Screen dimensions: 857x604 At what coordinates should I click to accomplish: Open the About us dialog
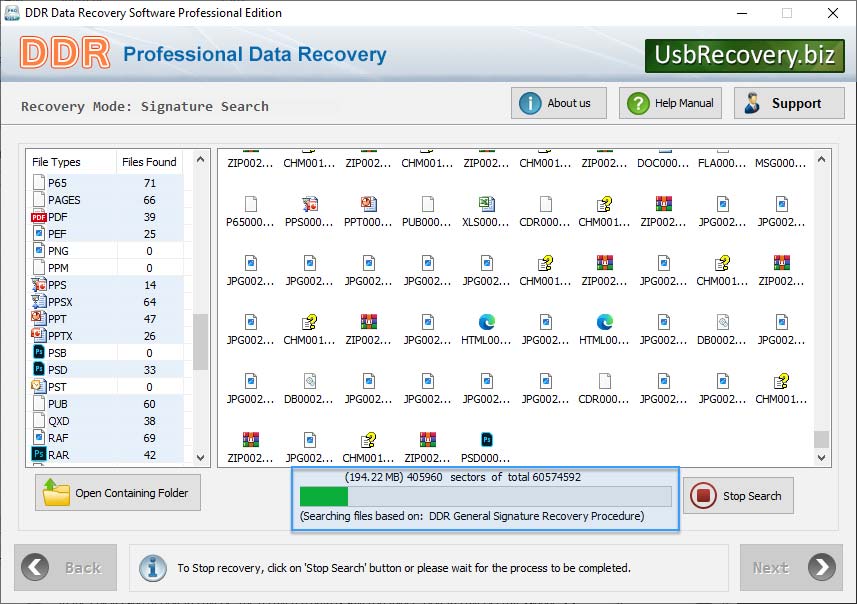click(x=559, y=103)
